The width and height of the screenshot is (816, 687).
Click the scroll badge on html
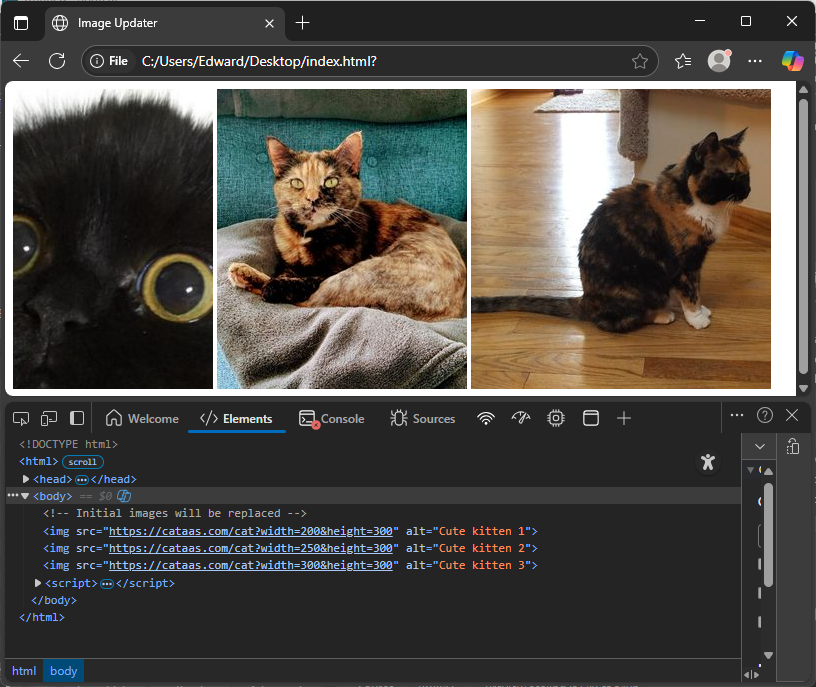click(x=83, y=462)
